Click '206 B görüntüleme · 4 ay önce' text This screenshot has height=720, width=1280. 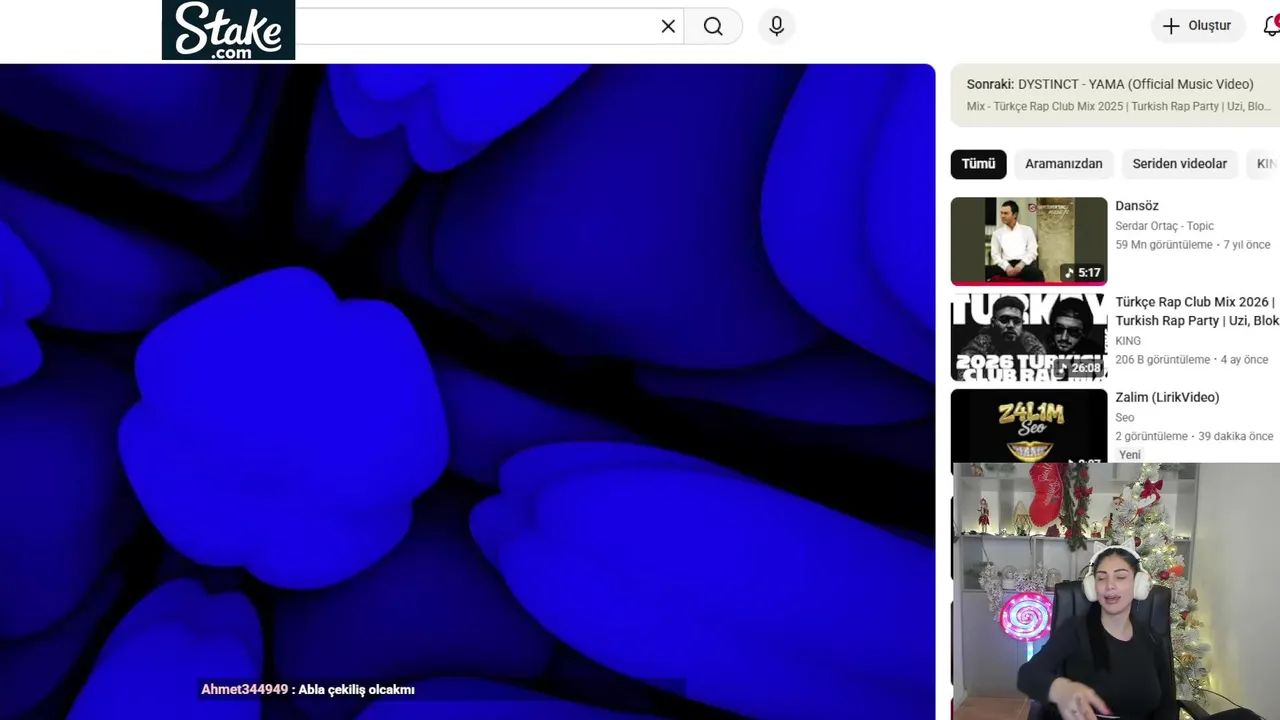click(1192, 360)
